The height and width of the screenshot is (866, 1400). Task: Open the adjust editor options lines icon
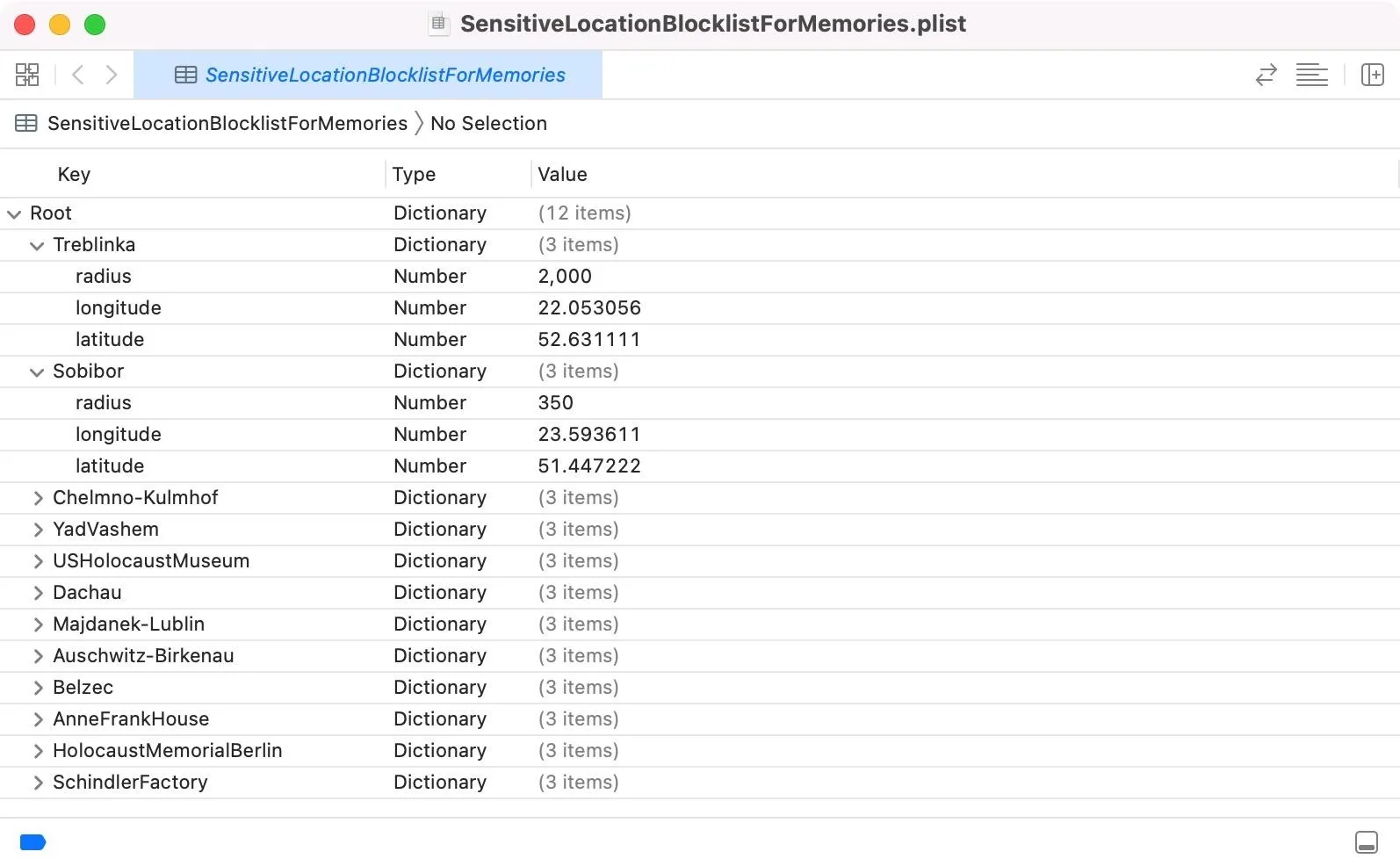coord(1311,75)
